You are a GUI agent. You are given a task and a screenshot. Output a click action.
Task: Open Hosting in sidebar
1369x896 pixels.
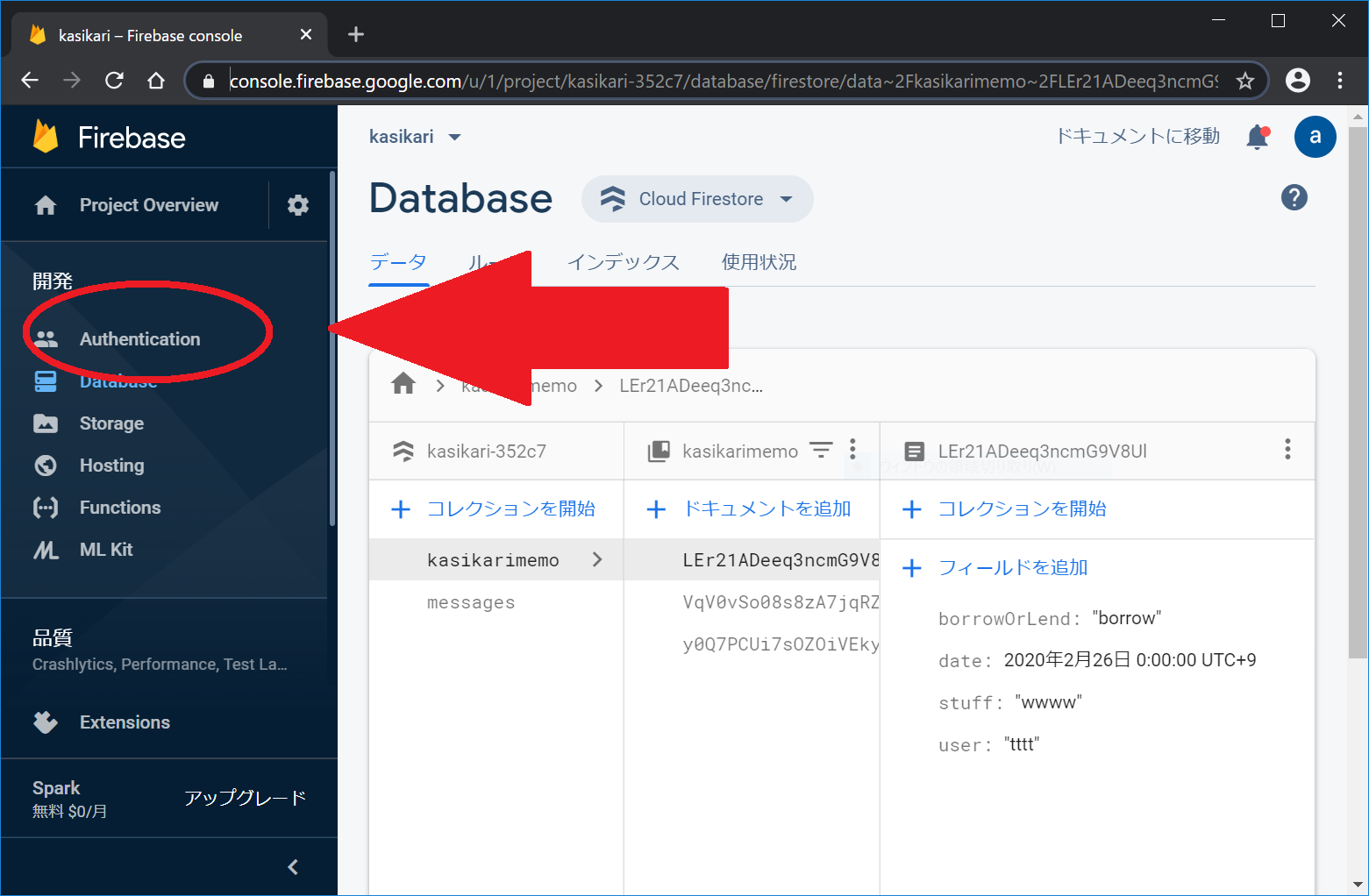[x=111, y=466]
